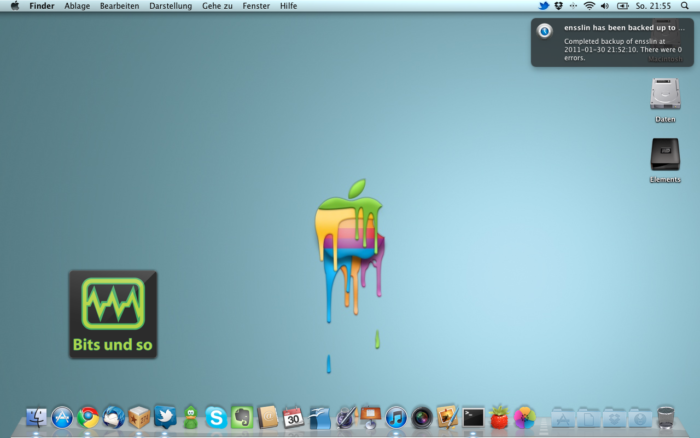Open the Trash in the dock
This screenshot has height=438, width=700.
(666, 417)
